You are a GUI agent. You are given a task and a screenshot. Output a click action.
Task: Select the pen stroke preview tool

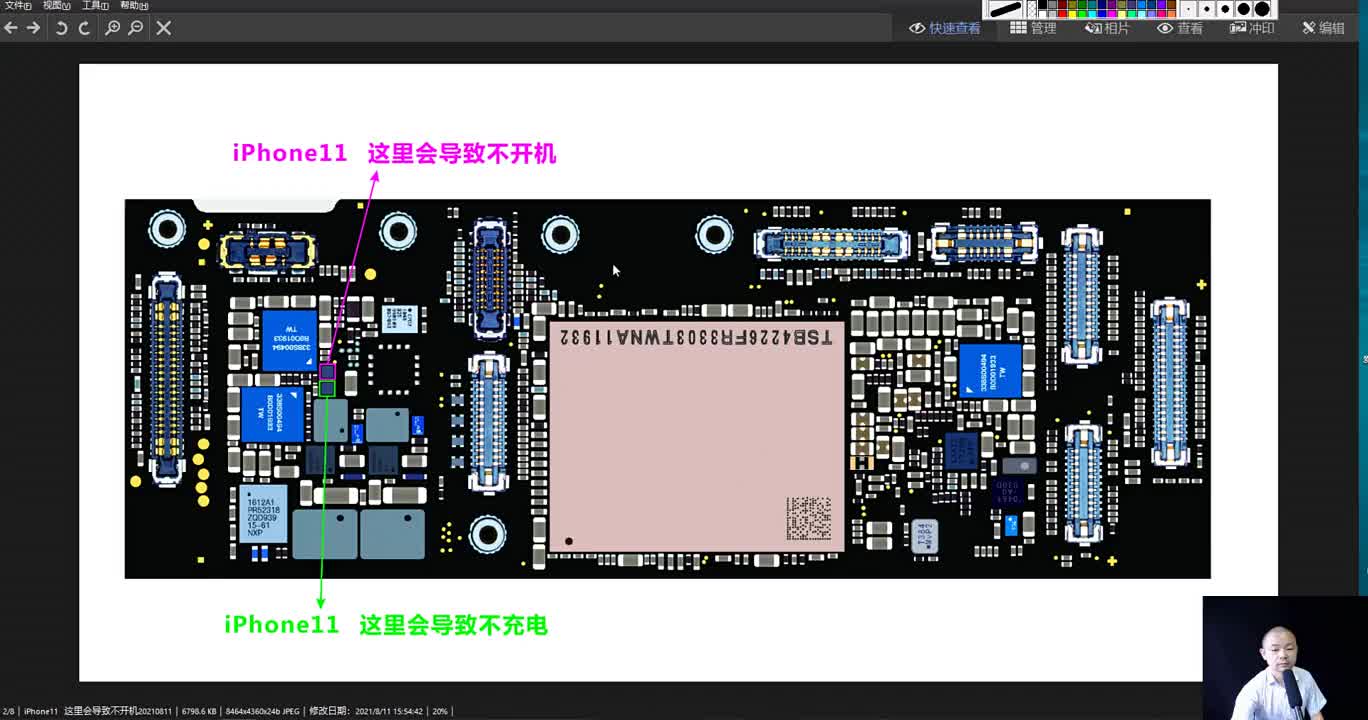pyautogui.click(x=1005, y=9)
